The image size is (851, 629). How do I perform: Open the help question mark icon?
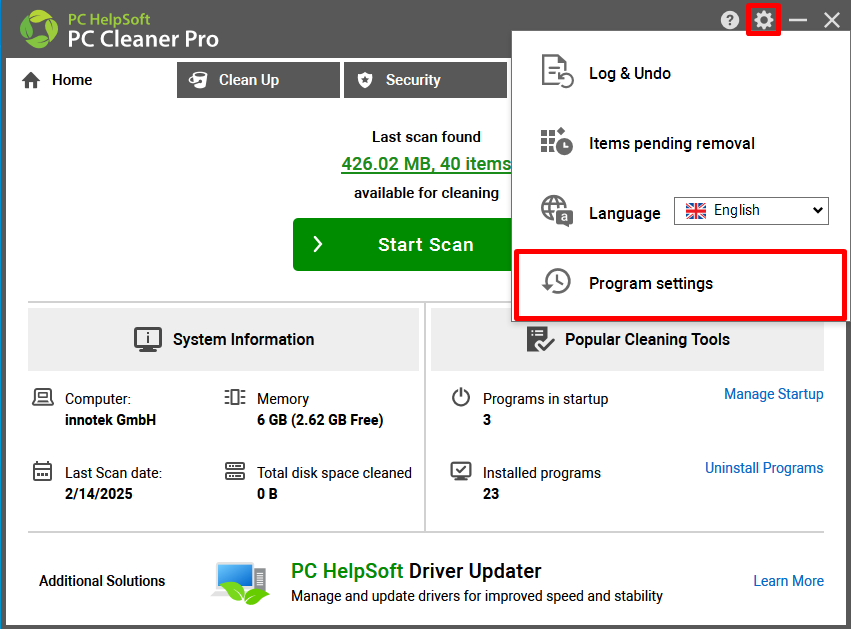click(x=730, y=20)
